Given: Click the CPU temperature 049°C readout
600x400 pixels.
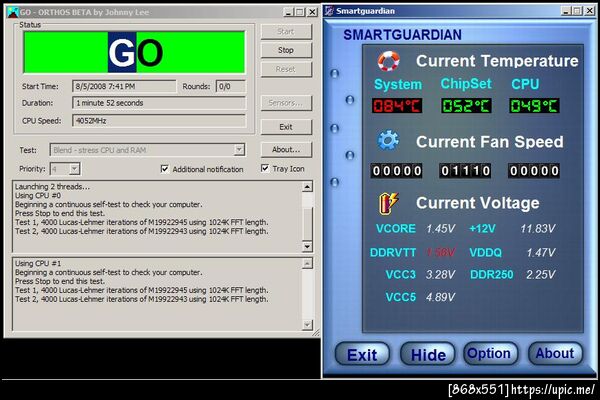Looking at the screenshot, I should pyautogui.click(x=534, y=106).
